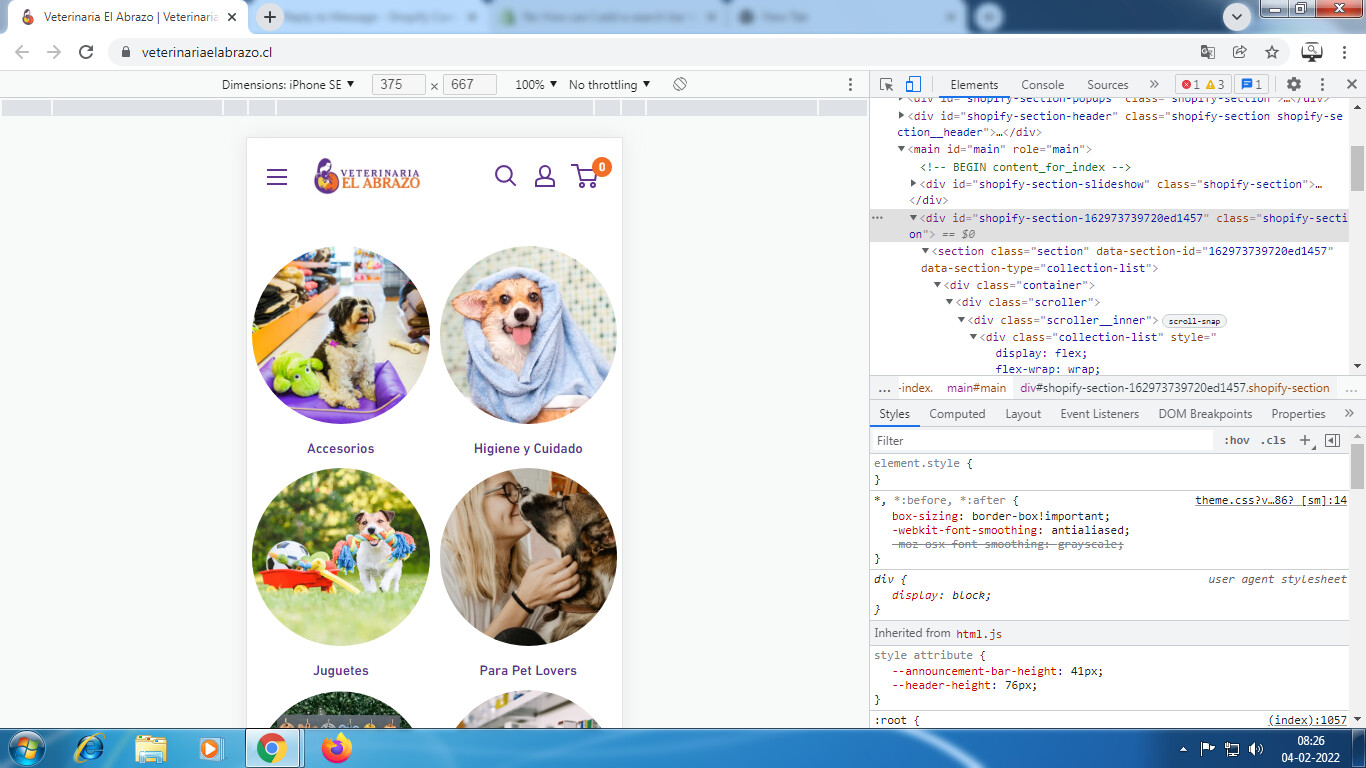View site information padlock
The width and height of the screenshot is (1366, 768).
click(x=125, y=52)
